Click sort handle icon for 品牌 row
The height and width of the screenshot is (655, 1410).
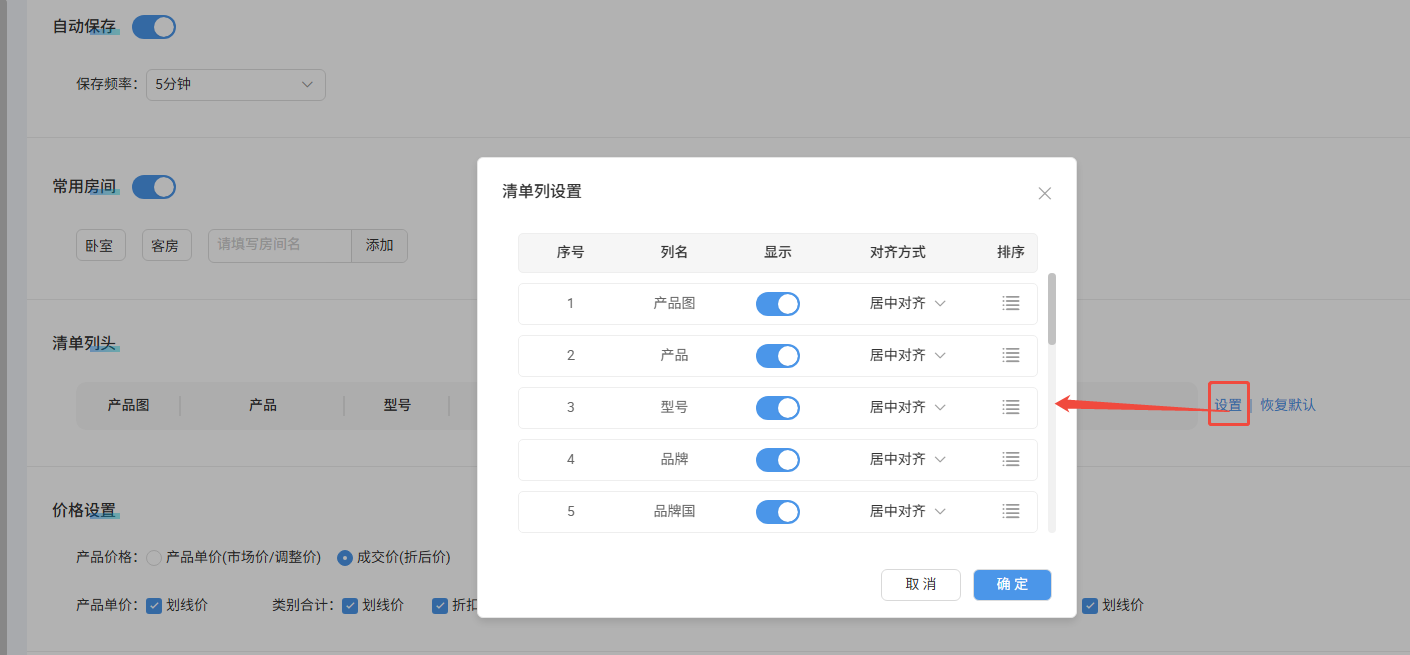click(x=1011, y=459)
